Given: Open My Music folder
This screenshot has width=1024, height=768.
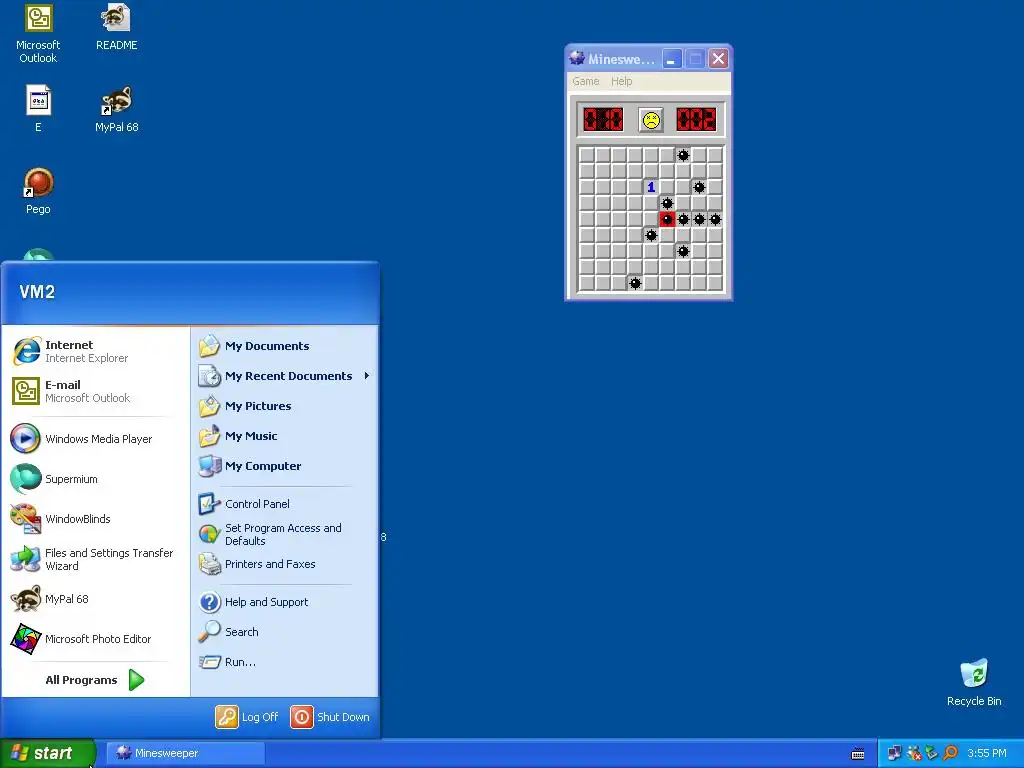Looking at the screenshot, I should click(285, 436).
